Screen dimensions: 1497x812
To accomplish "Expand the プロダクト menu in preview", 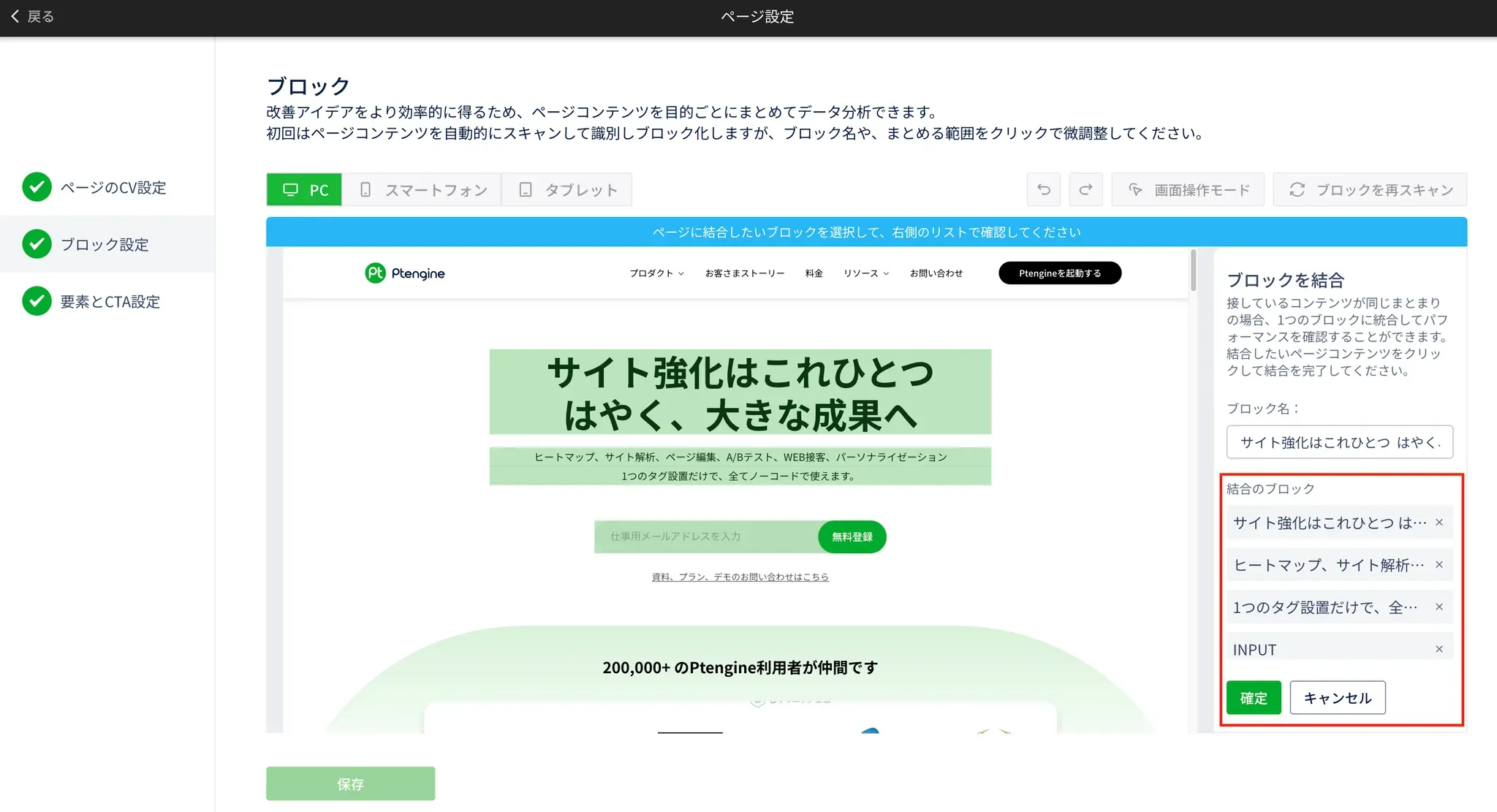I will click(x=656, y=273).
